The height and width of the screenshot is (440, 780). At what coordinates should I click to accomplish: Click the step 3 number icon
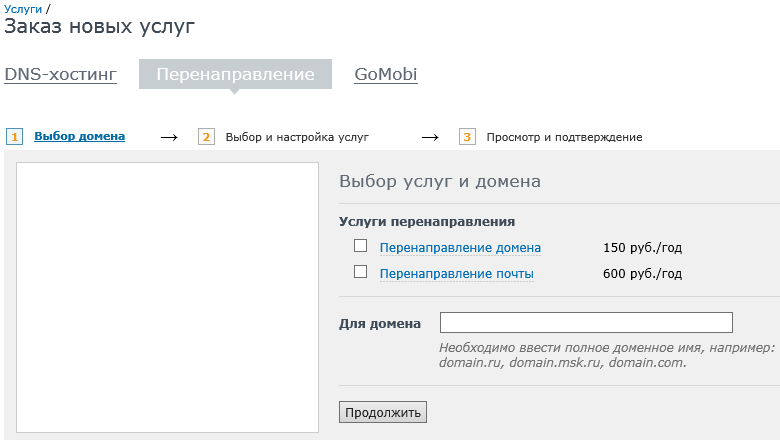[x=467, y=137]
